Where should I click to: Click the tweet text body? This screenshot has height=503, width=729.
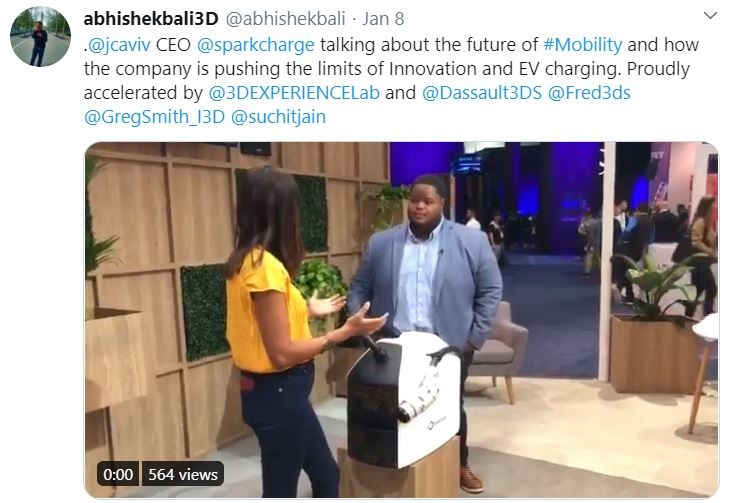[391, 80]
